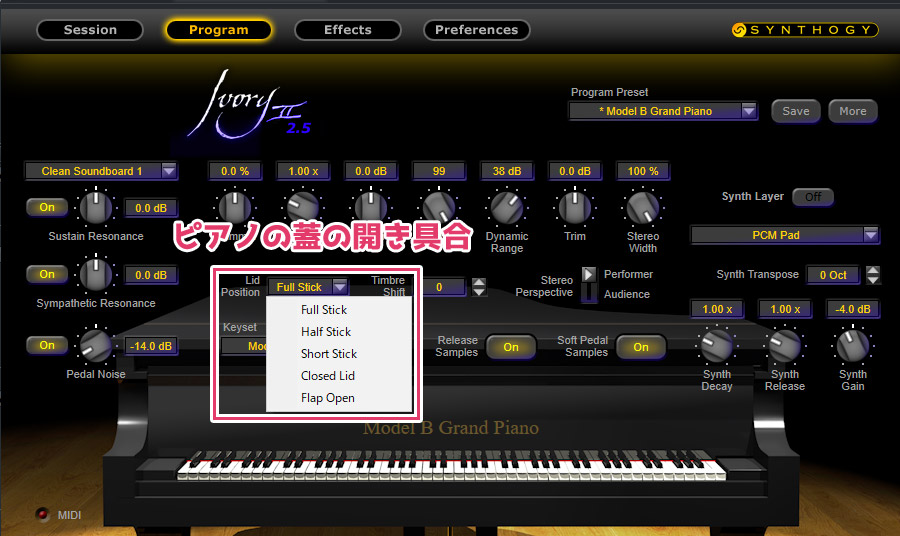Image resolution: width=900 pixels, height=536 pixels.
Task: Click the Stereo Width knob
Action: 643,207
